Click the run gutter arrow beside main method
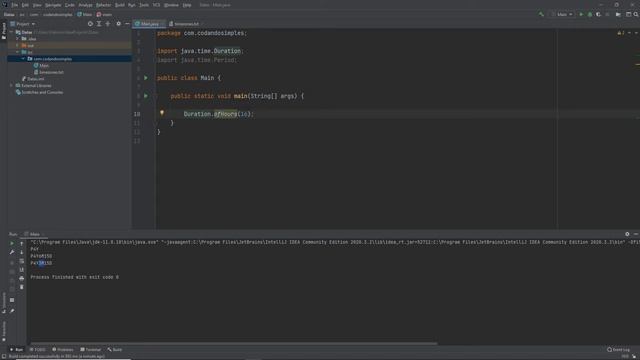 point(146,96)
